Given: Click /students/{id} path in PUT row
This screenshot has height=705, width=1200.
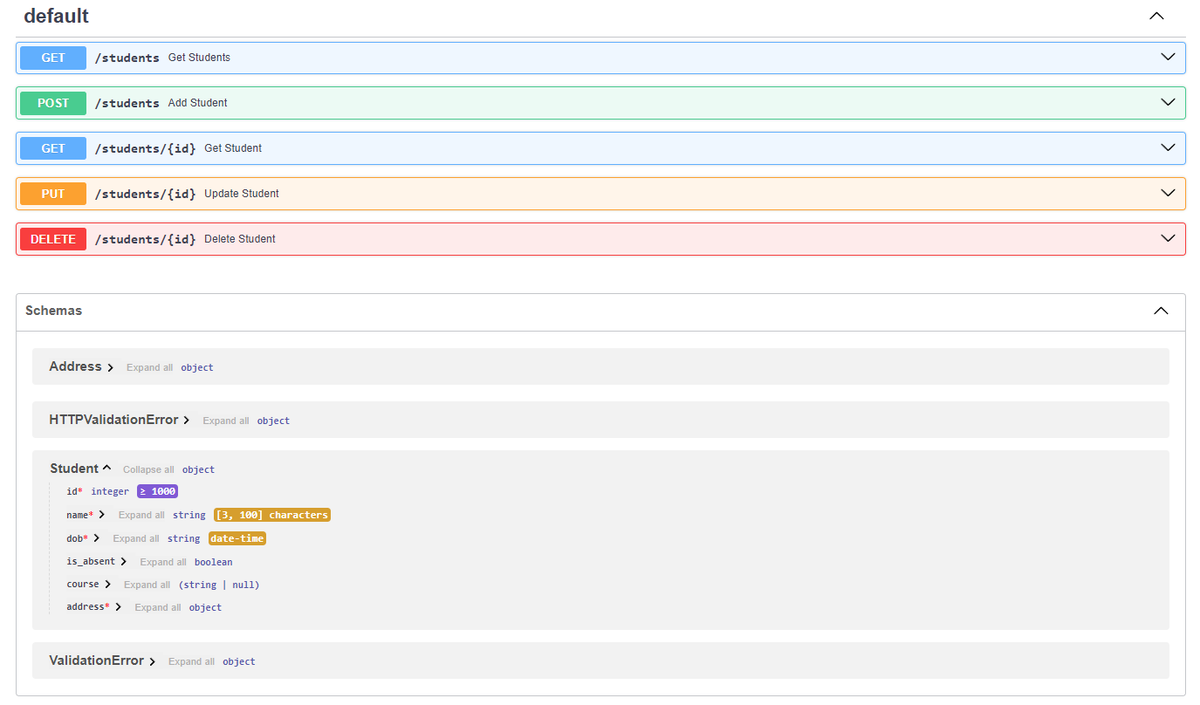Looking at the screenshot, I should (x=145, y=194).
